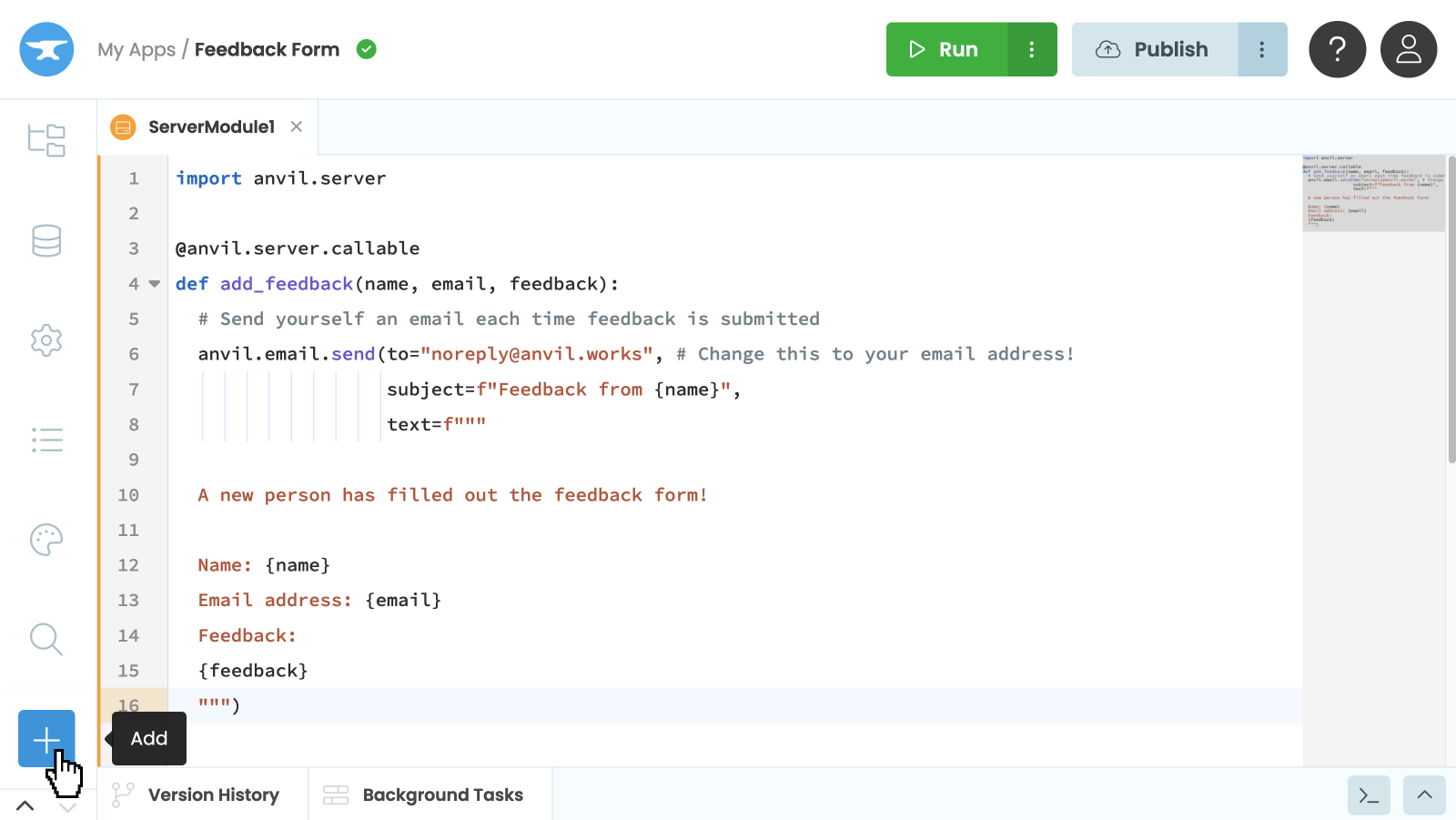Open the Publish options dropdown
This screenshot has height=820, width=1456.
(x=1261, y=49)
